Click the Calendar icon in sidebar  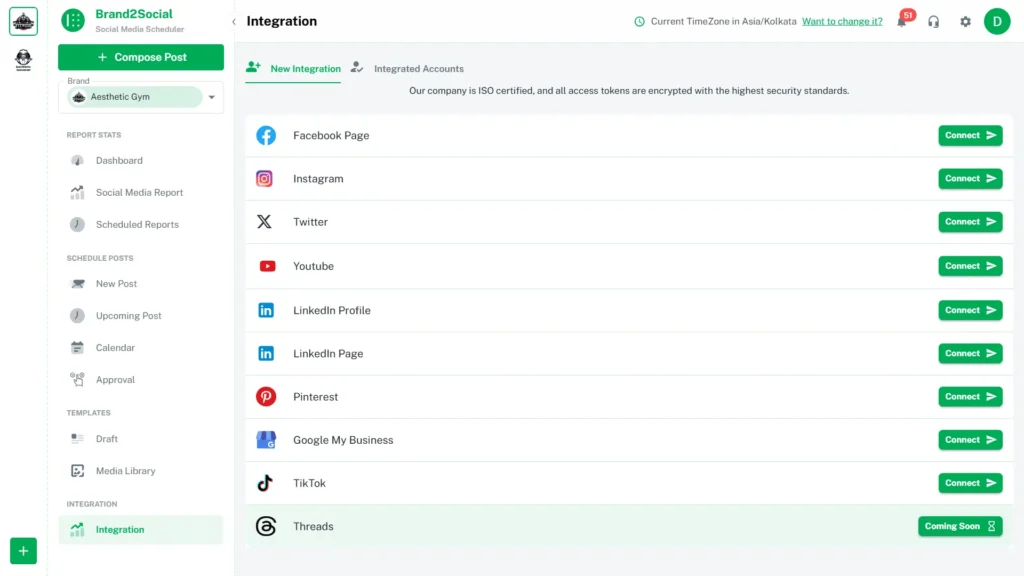pyautogui.click(x=77, y=347)
